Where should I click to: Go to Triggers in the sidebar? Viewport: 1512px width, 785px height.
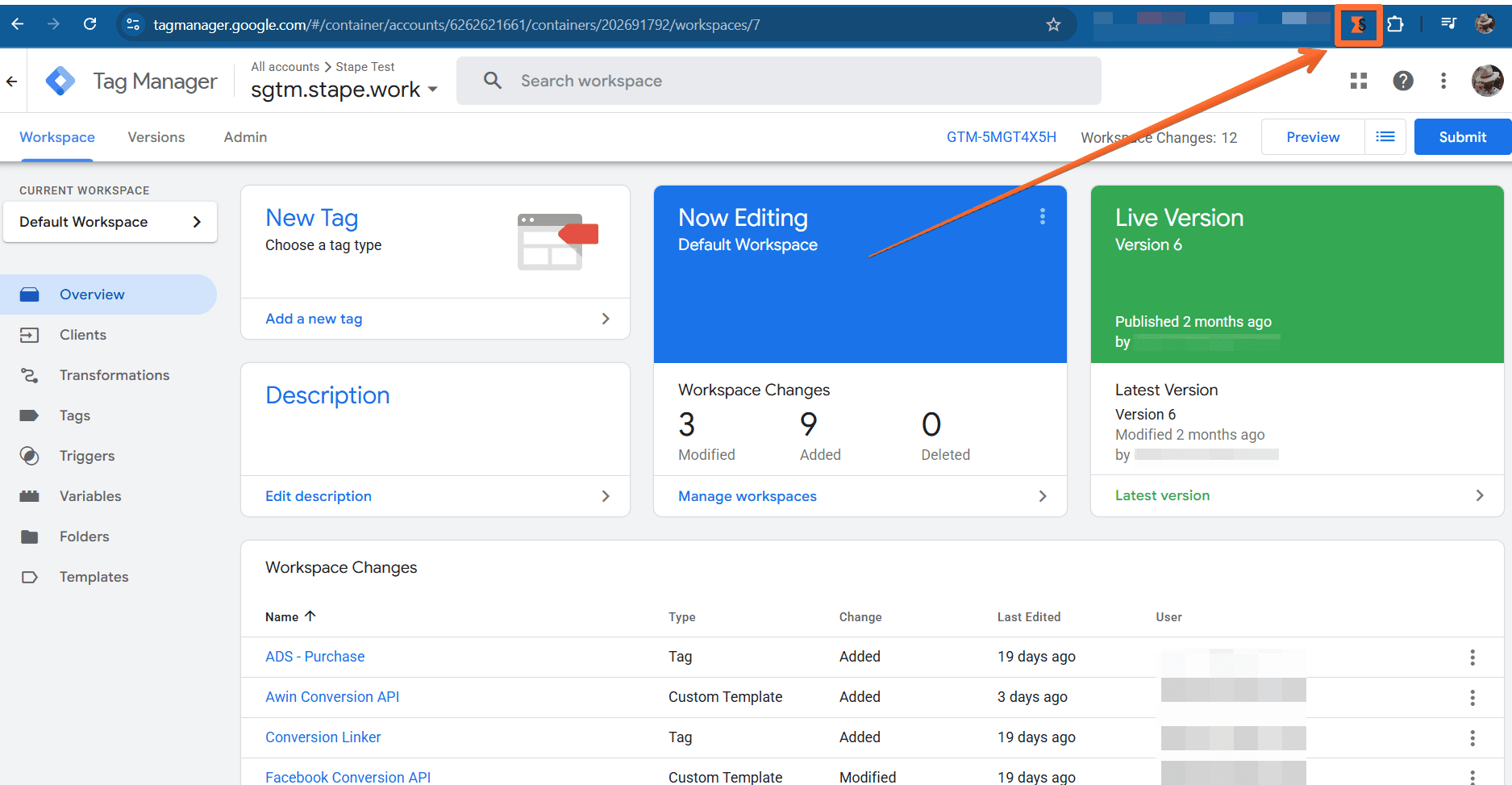coord(86,456)
